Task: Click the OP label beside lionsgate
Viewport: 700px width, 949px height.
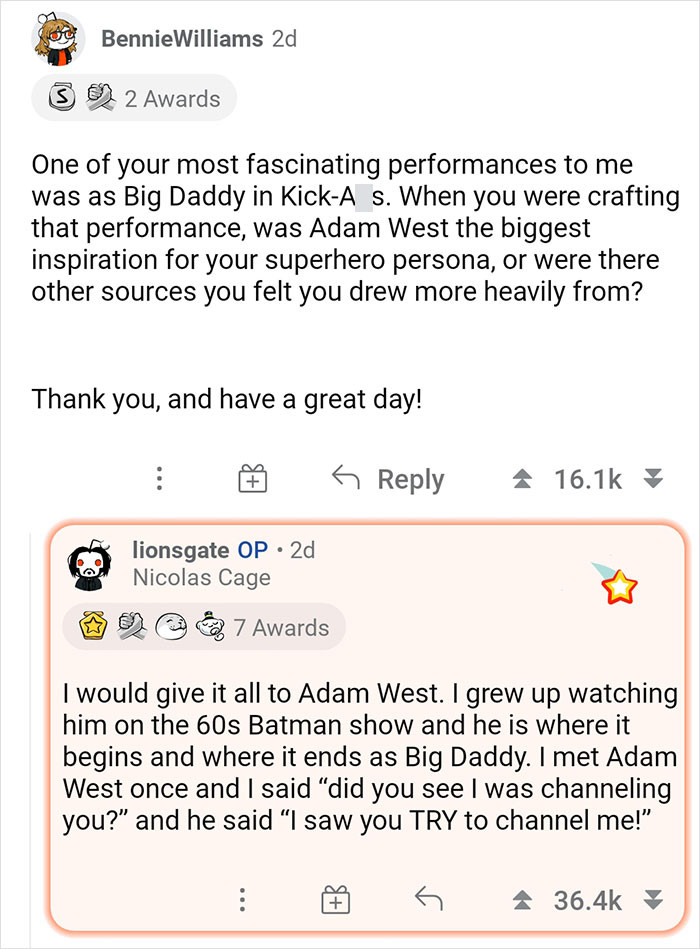Action: [x=252, y=550]
